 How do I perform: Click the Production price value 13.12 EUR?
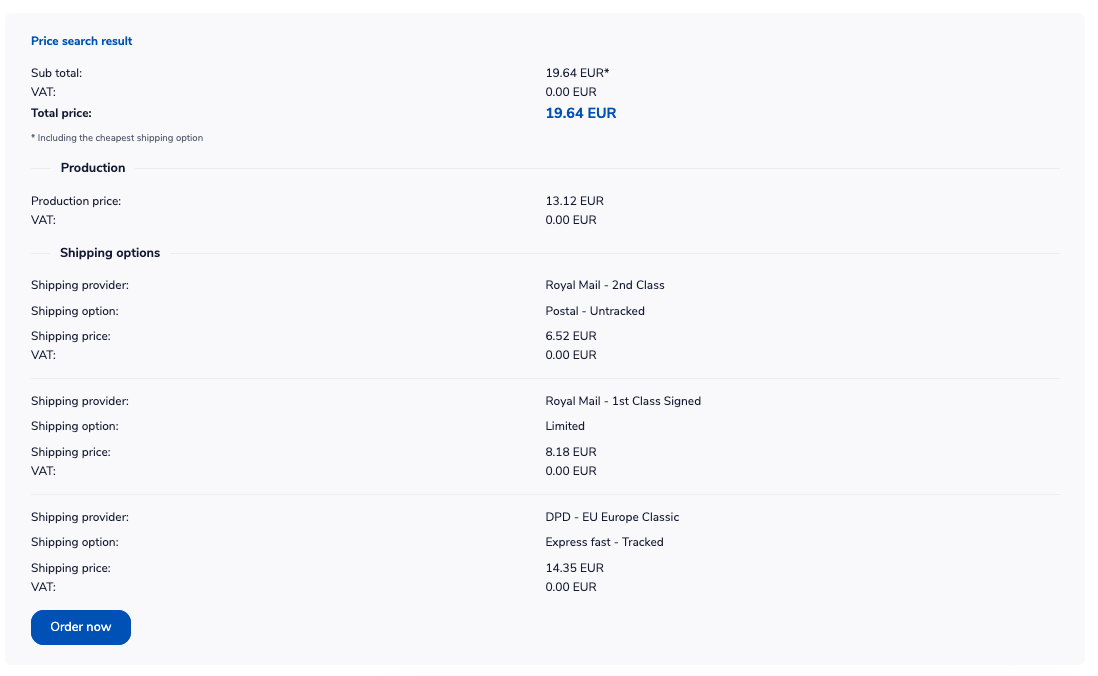573,200
